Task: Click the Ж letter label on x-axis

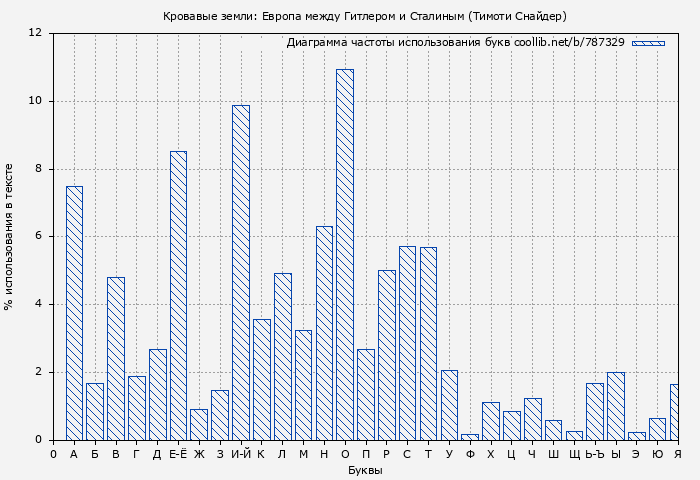Action: [199, 454]
